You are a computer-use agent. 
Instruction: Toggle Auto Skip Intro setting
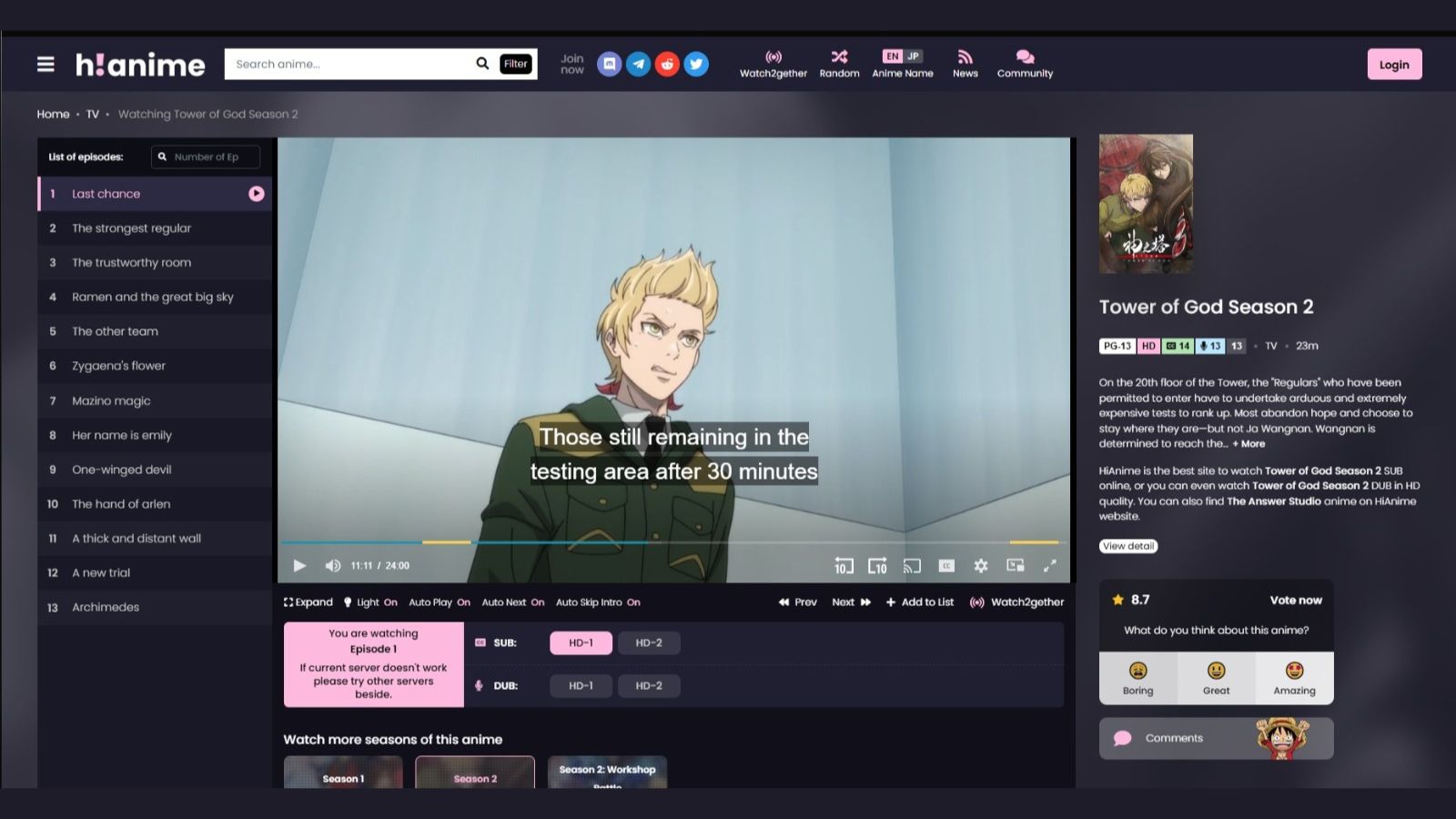pyautogui.click(x=597, y=602)
